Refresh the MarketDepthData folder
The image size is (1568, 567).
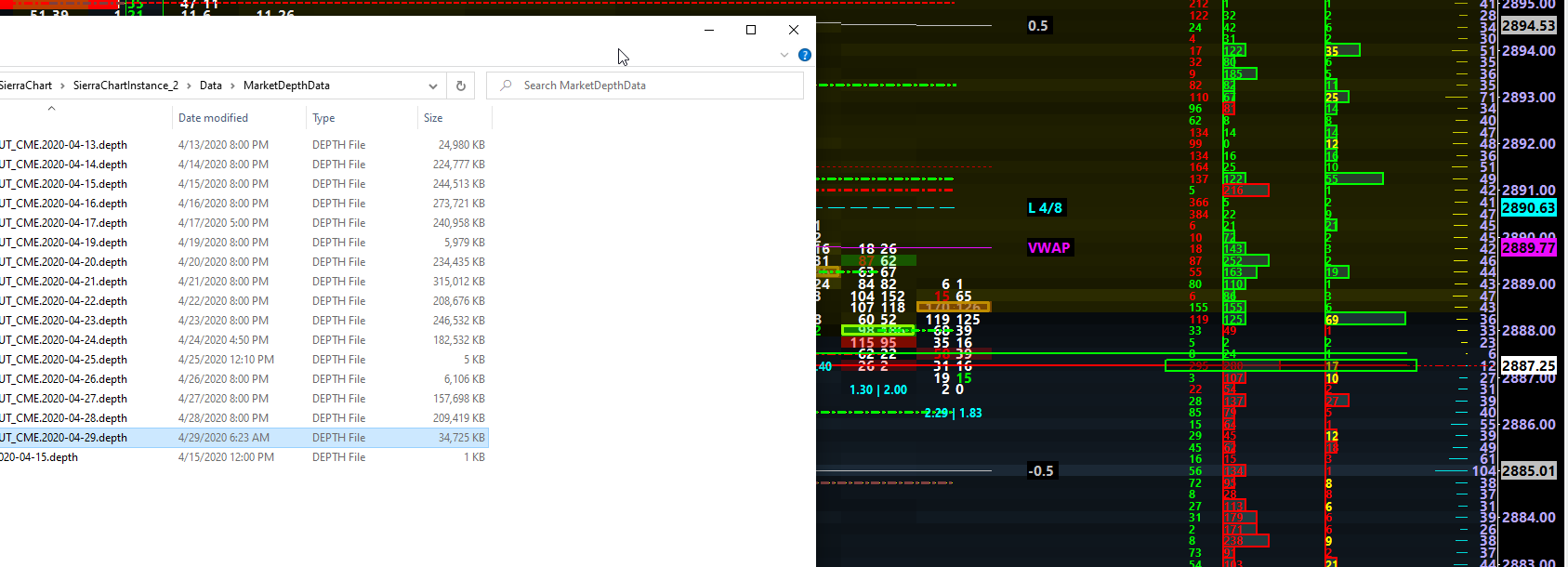pyautogui.click(x=461, y=86)
